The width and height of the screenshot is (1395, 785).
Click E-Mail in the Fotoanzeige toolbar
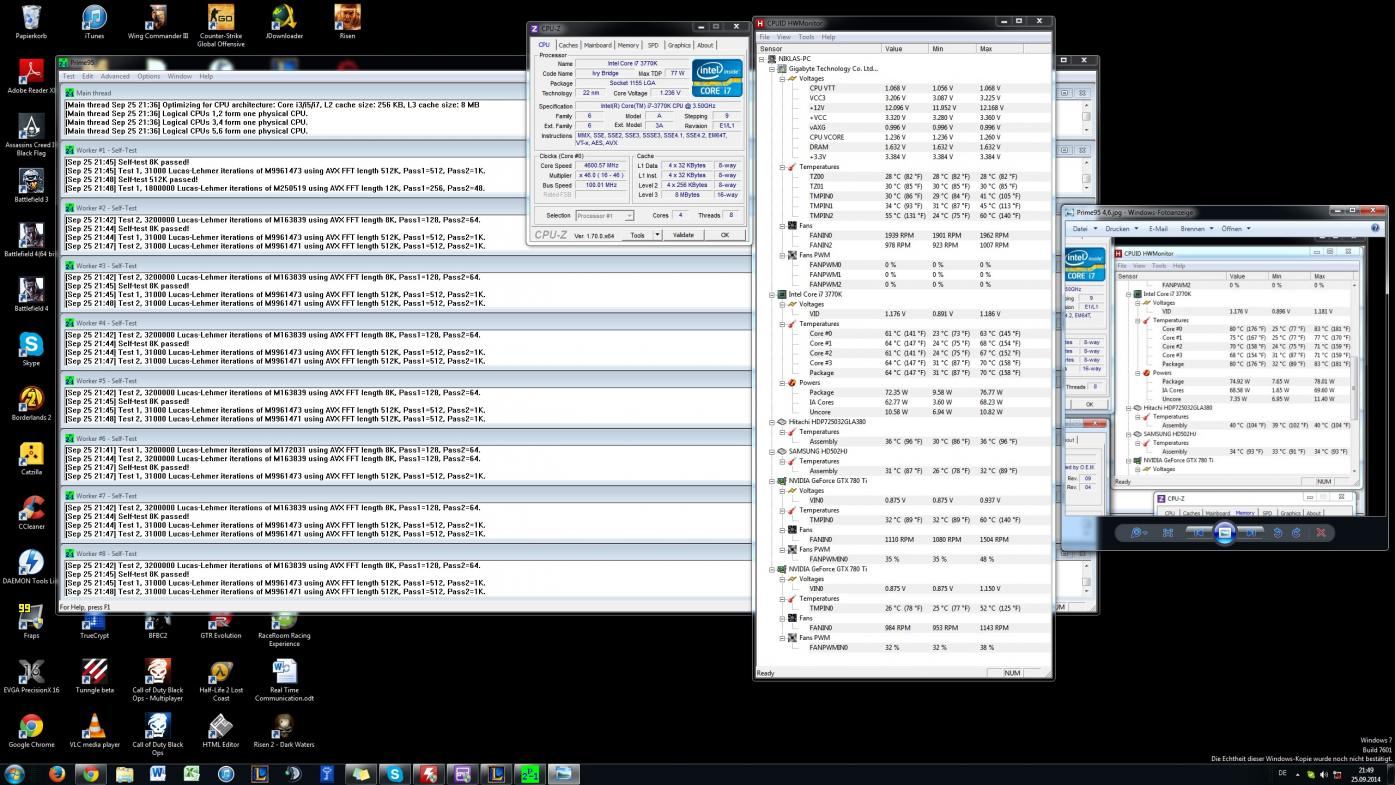click(x=1158, y=228)
